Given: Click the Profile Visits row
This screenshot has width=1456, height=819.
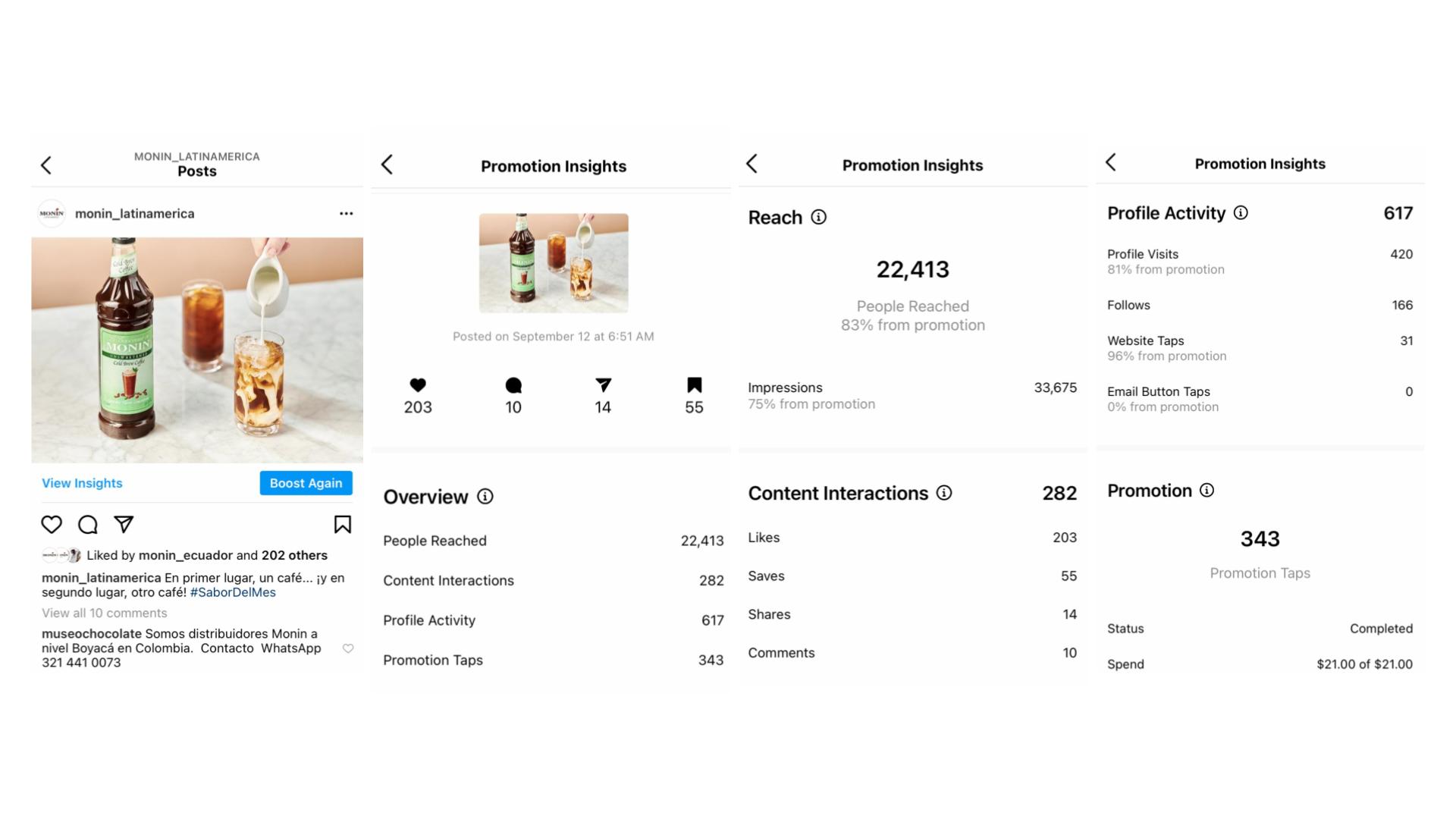Looking at the screenshot, I should point(1260,262).
